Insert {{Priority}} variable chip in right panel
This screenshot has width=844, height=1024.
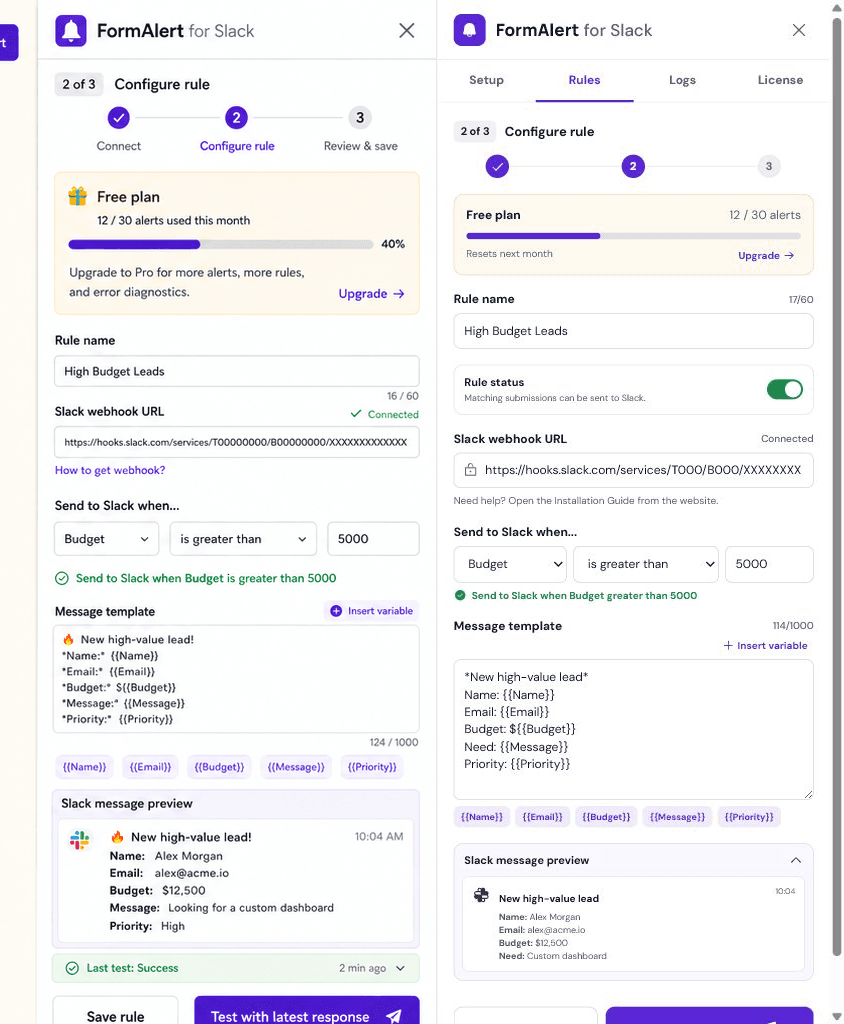(x=749, y=816)
